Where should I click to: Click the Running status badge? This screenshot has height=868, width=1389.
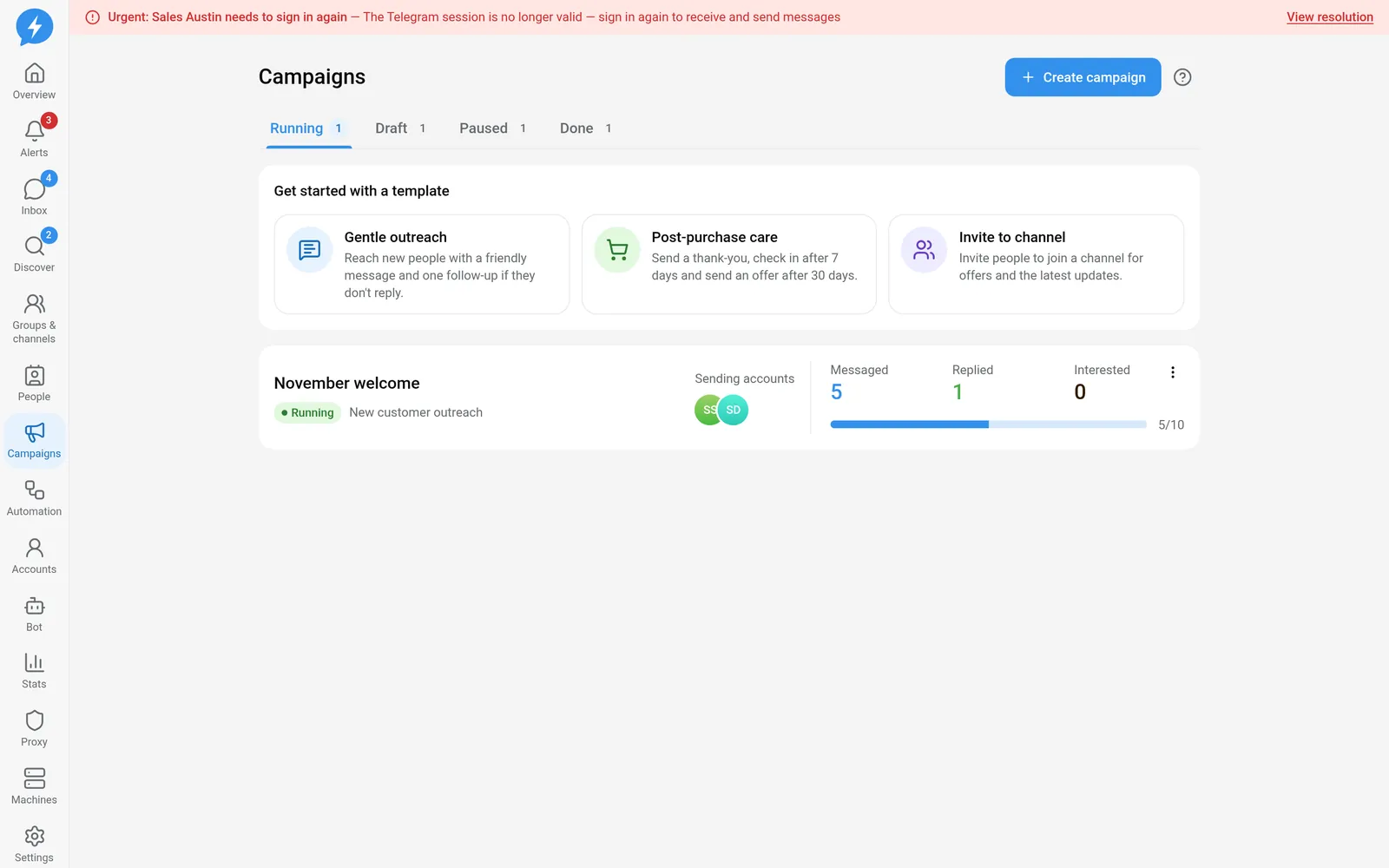[x=307, y=413]
